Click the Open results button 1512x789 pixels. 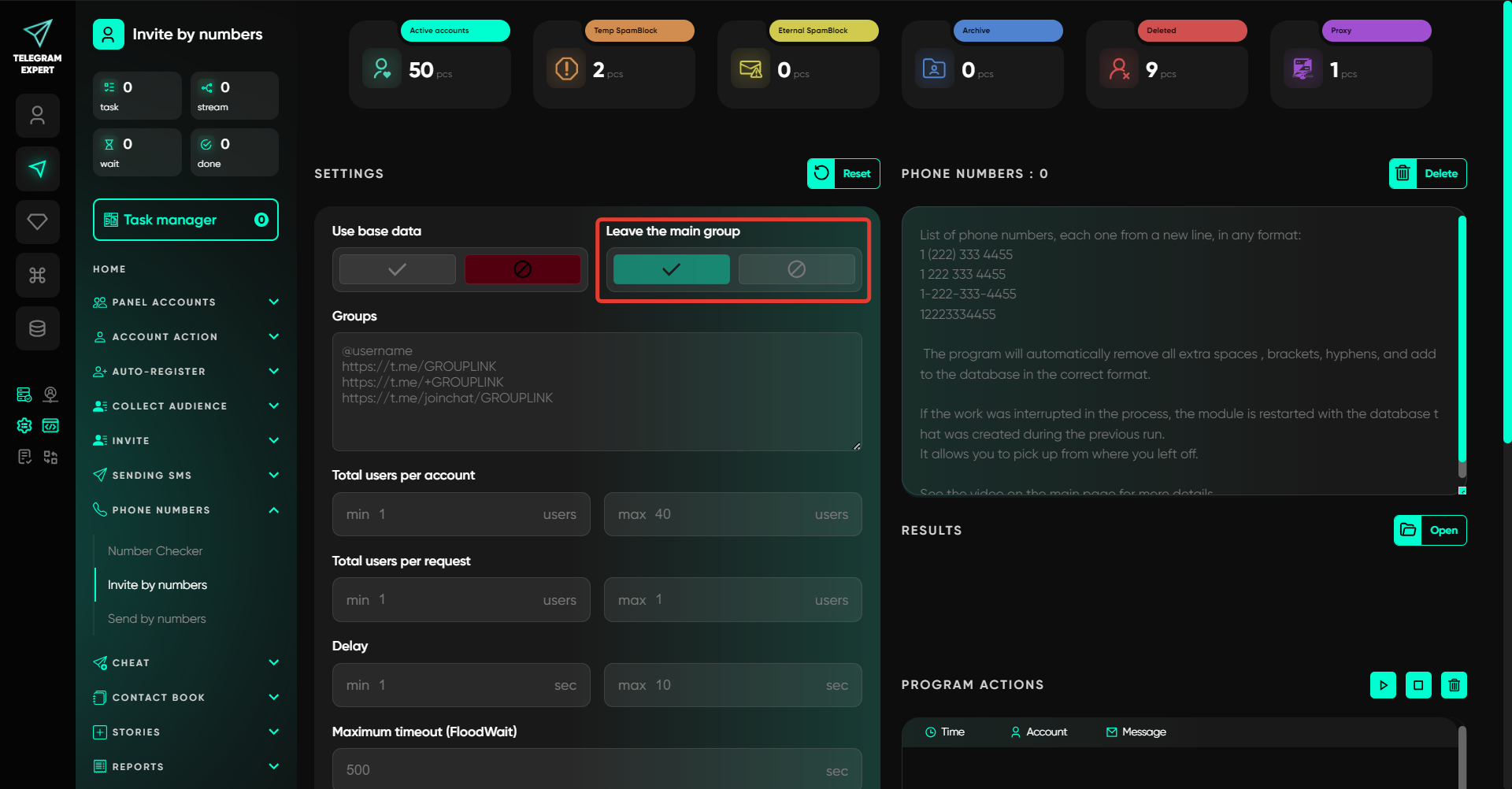1430,531
